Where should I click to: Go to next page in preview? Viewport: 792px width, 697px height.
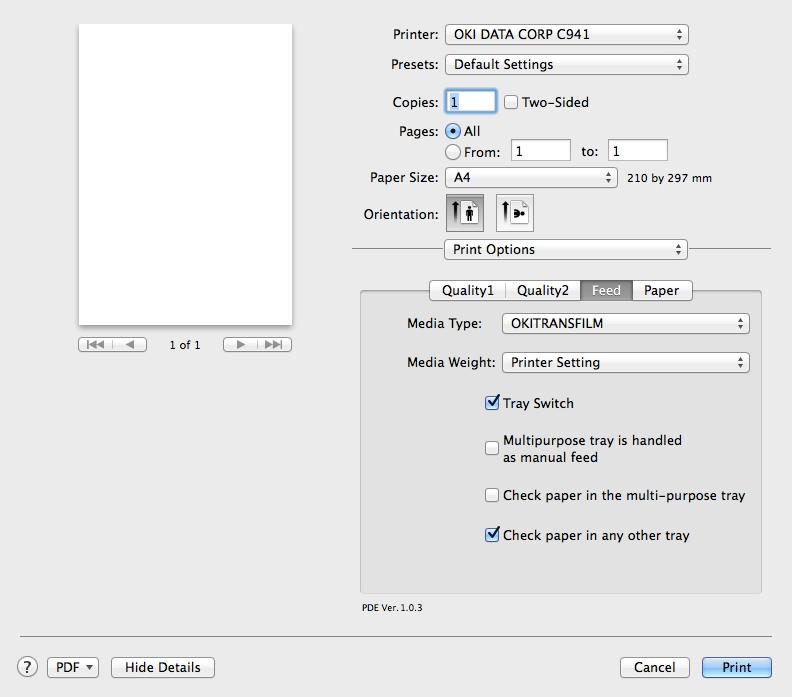[x=240, y=344]
